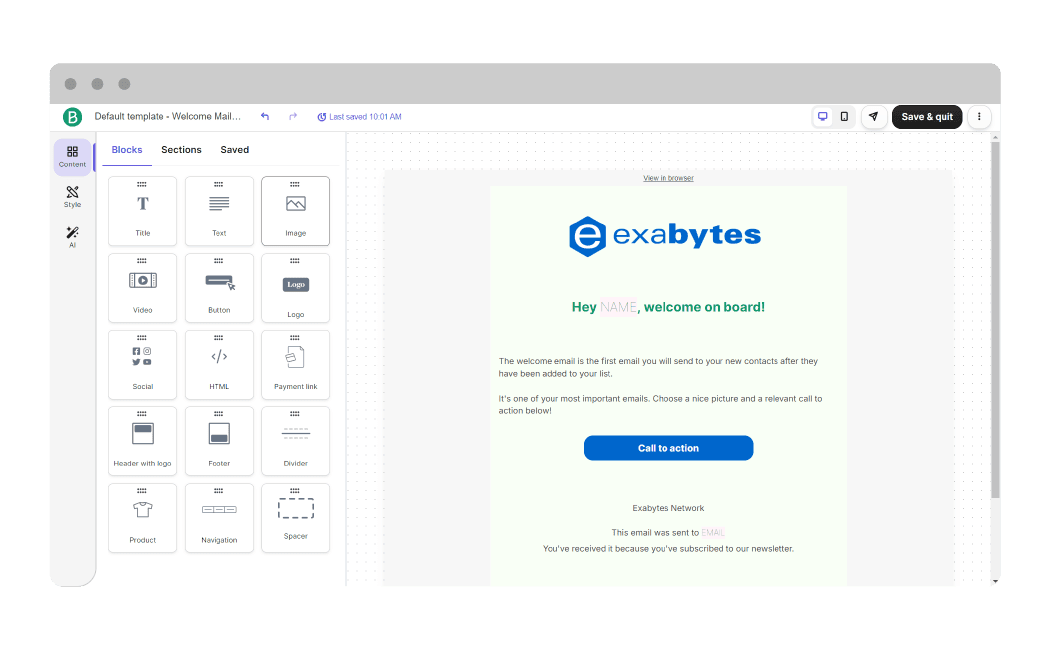The width and height of the screenshot is (1051, 650).
Task: Open the AI assistant panel
Action: click(x=72, y=237)
